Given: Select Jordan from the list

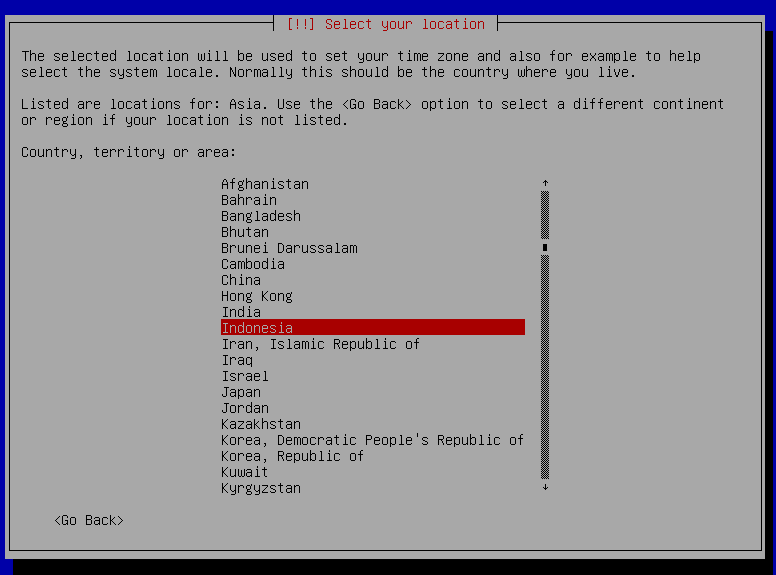Looking at the screenshot, I should point(373,408).
